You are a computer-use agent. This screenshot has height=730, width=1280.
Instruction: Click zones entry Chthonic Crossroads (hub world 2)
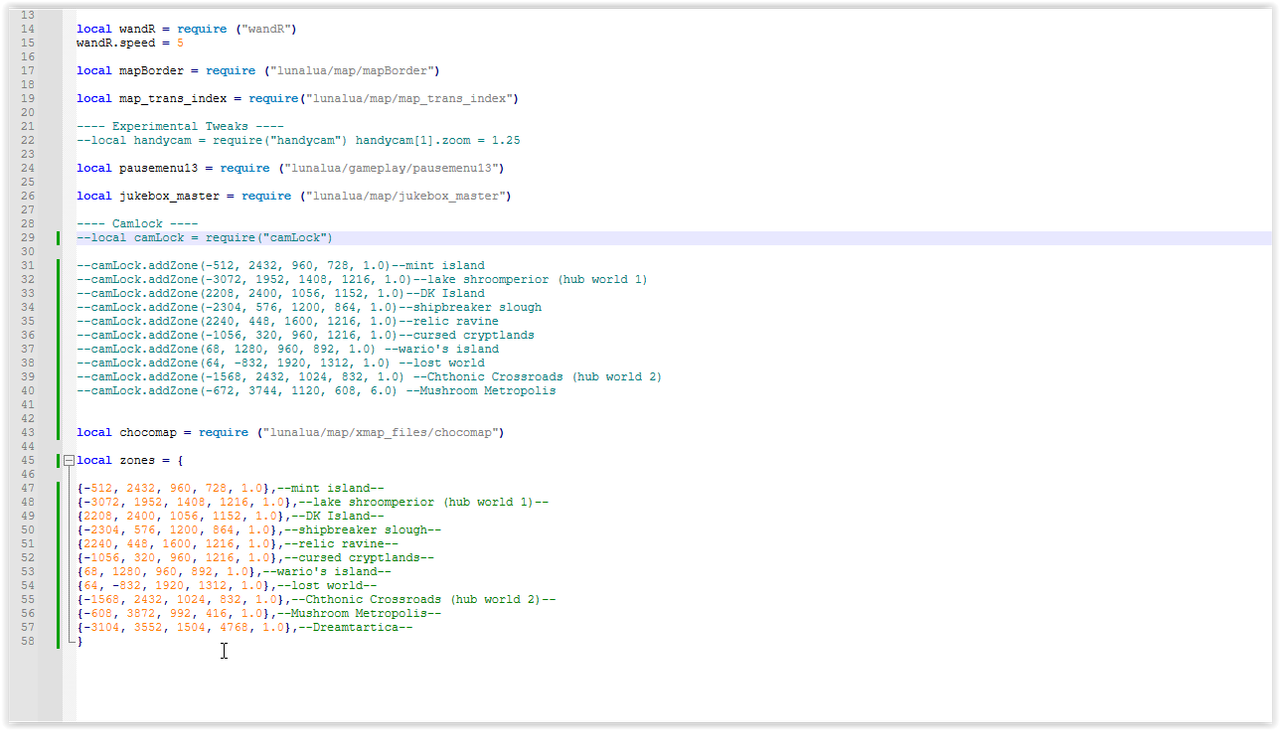[316, 599]
